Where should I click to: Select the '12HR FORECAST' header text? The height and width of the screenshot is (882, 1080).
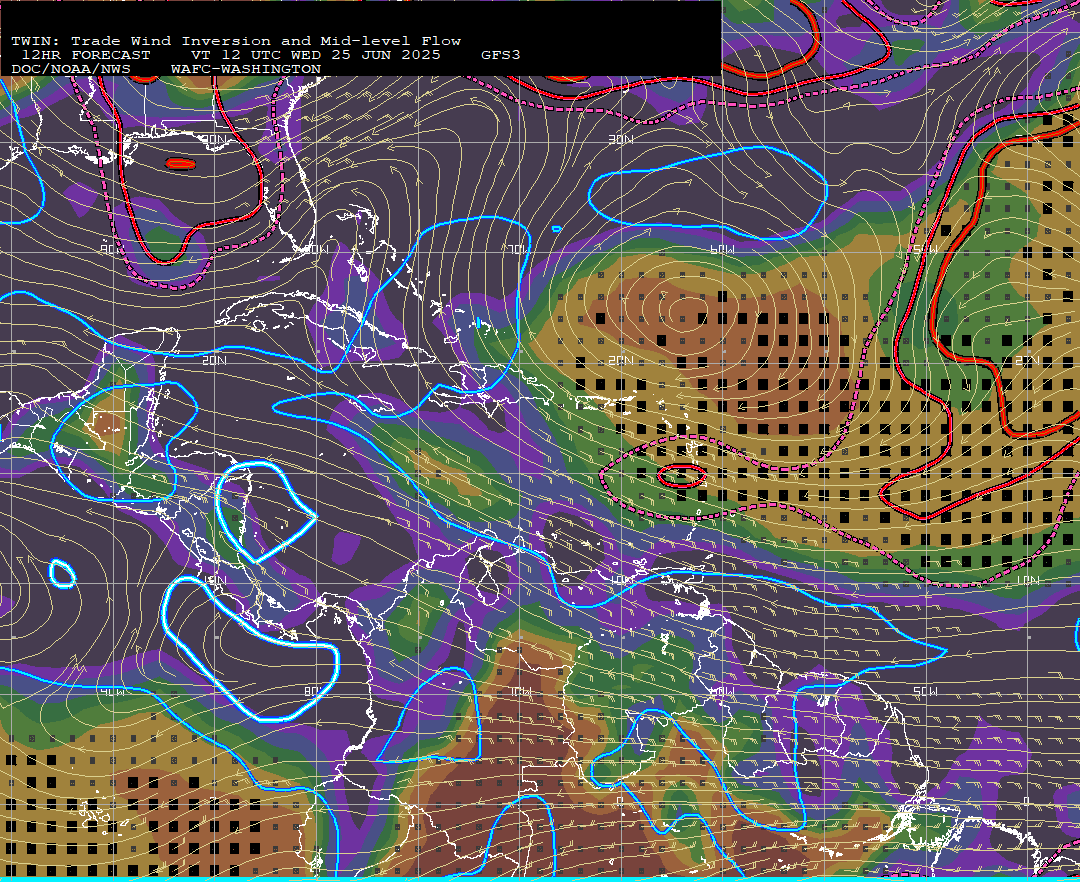(85, 55)
